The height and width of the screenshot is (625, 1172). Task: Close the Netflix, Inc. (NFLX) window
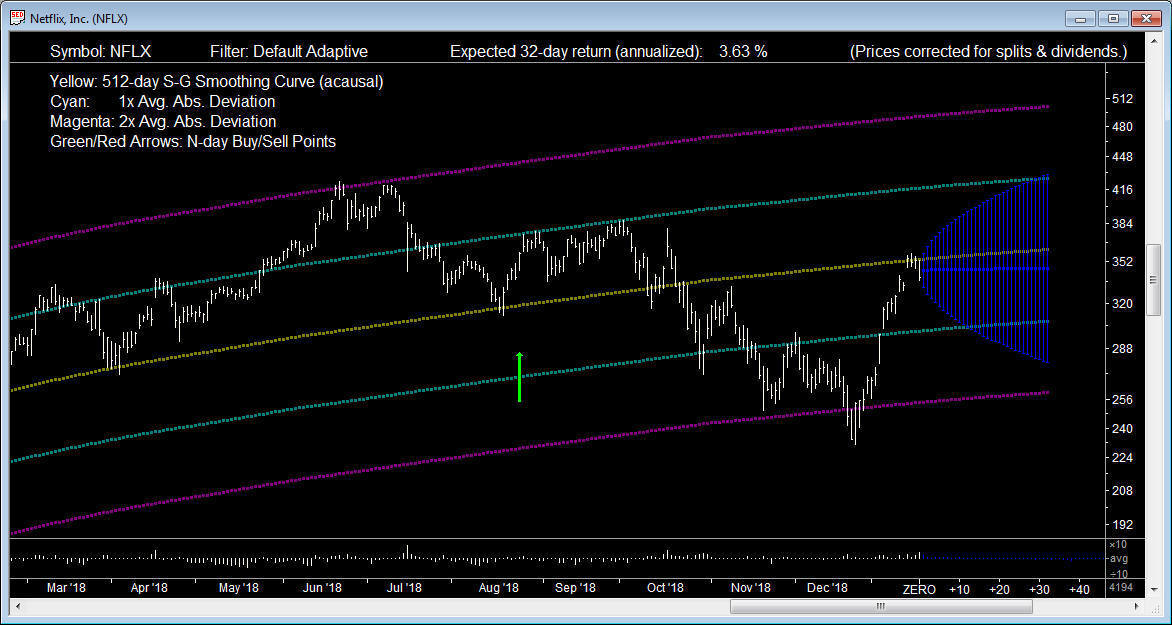[1146, 19]
